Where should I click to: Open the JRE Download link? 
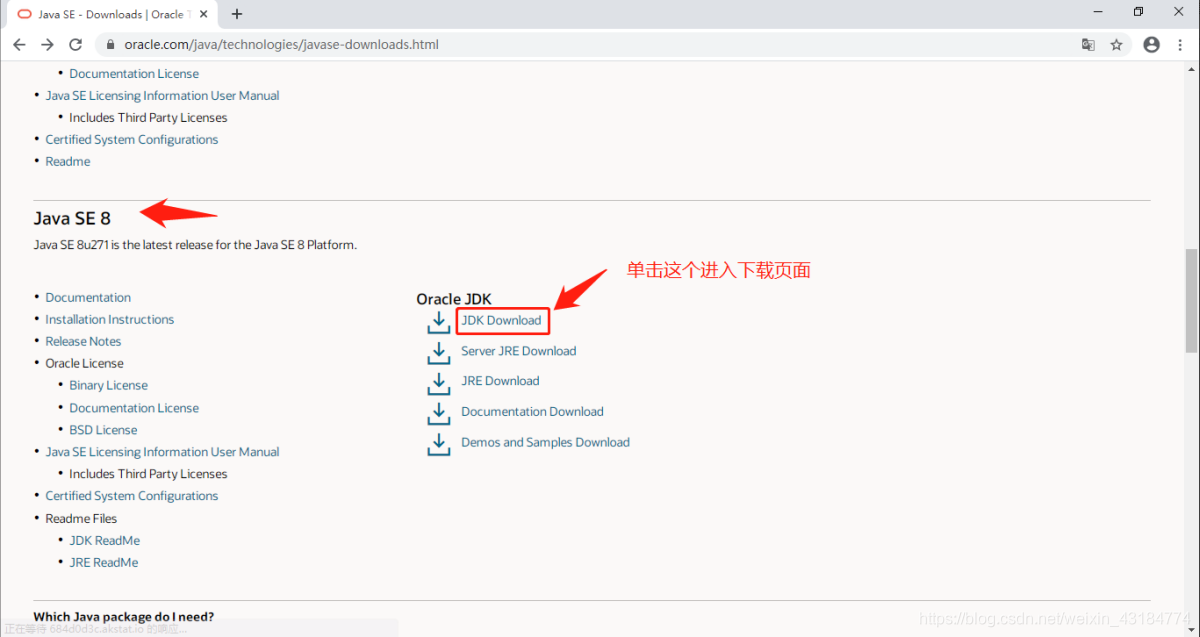point(500,381)
